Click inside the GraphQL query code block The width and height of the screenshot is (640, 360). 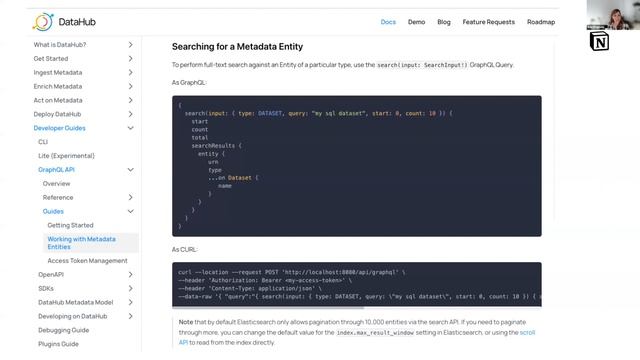coord(357,166)
